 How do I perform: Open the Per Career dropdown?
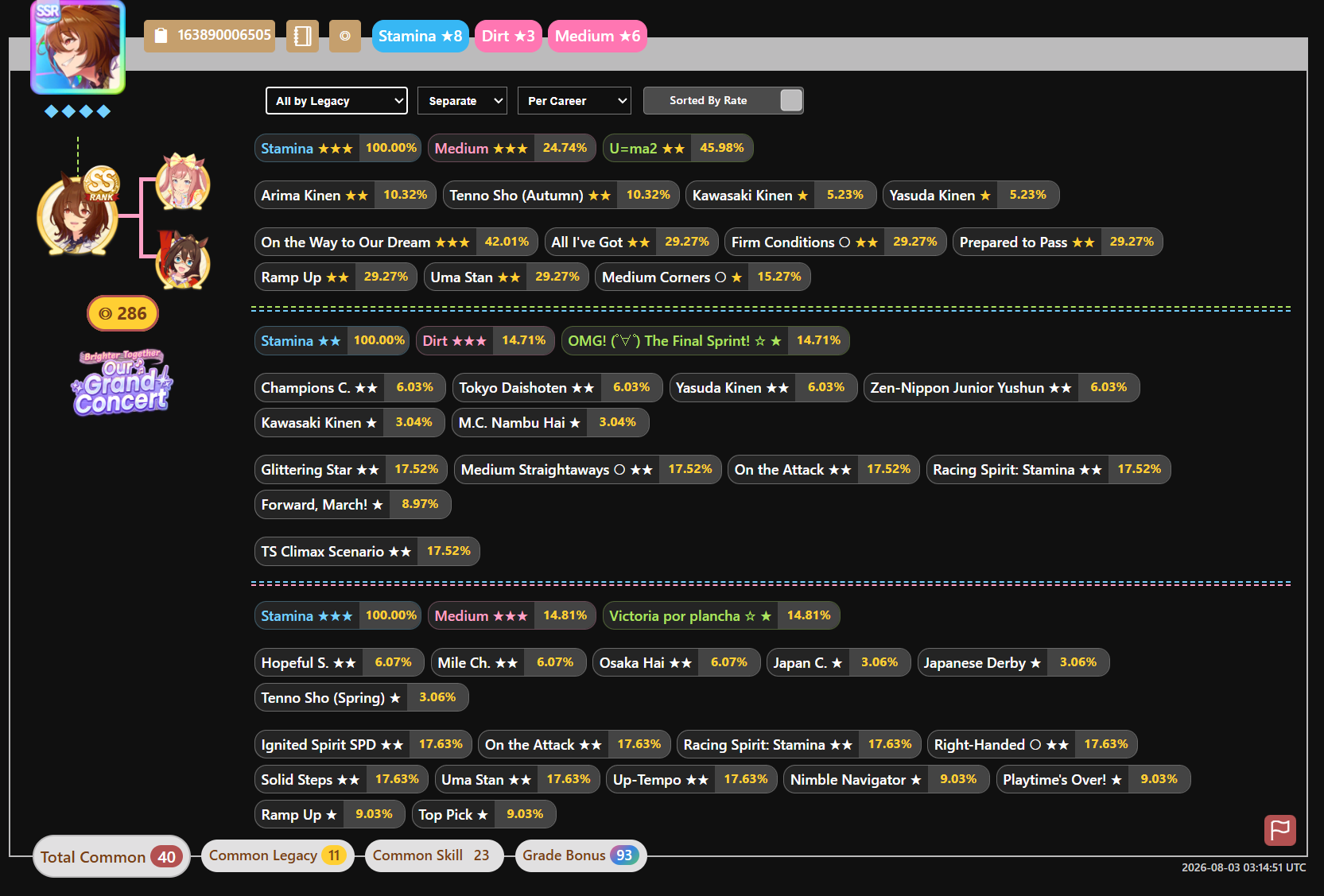574,101
